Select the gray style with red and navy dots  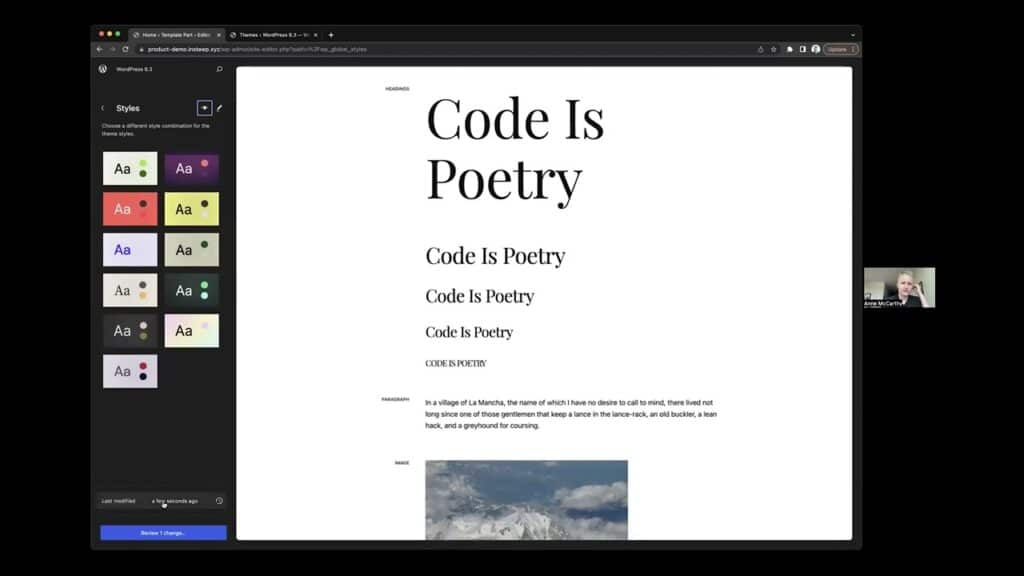click(x=130, y=371)
